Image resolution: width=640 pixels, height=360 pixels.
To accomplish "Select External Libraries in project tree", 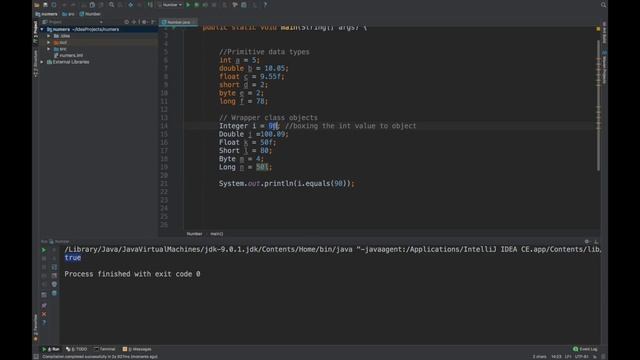I will coord(68,62).
